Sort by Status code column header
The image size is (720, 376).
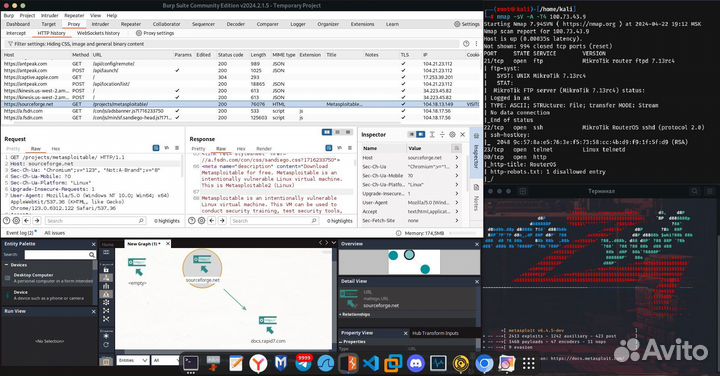(x=231, y=55)
